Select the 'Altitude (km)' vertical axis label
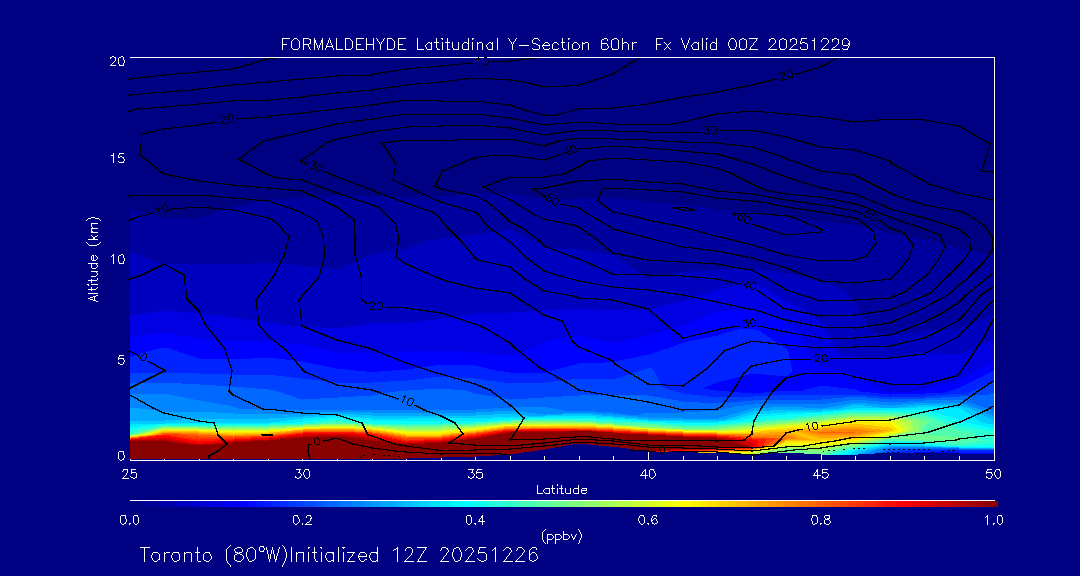This screenshot has width=1080, height=576. (93, 259)
